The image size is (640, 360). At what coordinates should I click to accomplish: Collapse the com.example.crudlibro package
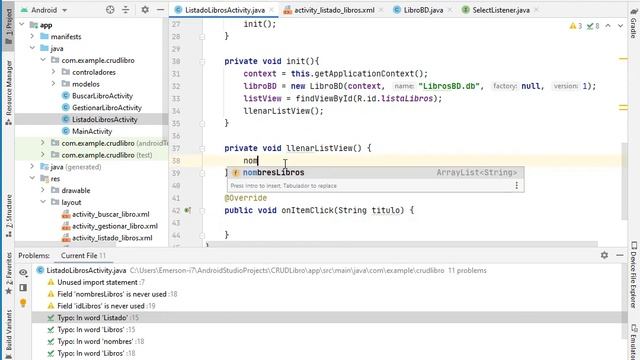pos(43,60)
